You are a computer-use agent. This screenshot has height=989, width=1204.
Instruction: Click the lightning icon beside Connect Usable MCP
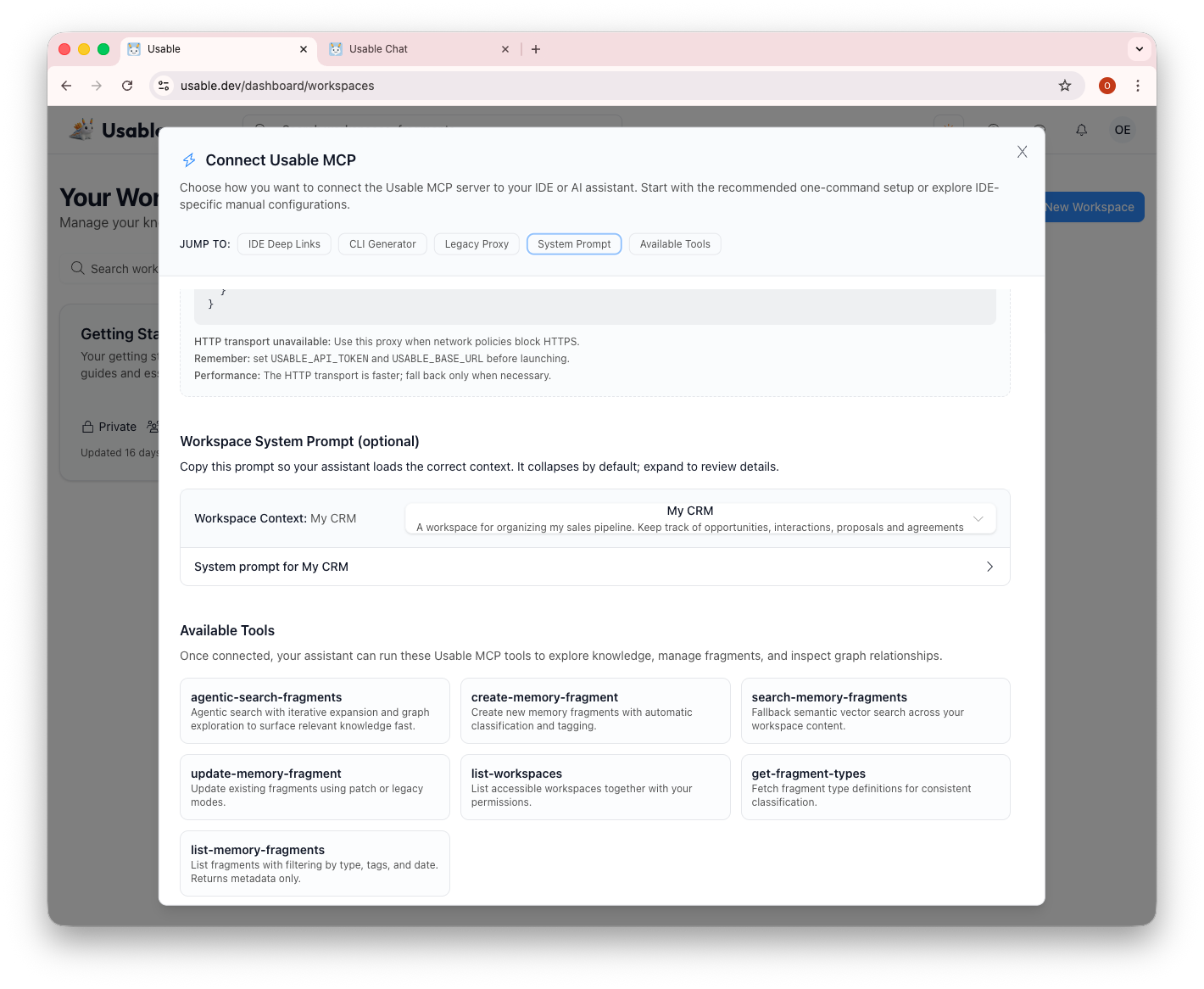(189, 159)
